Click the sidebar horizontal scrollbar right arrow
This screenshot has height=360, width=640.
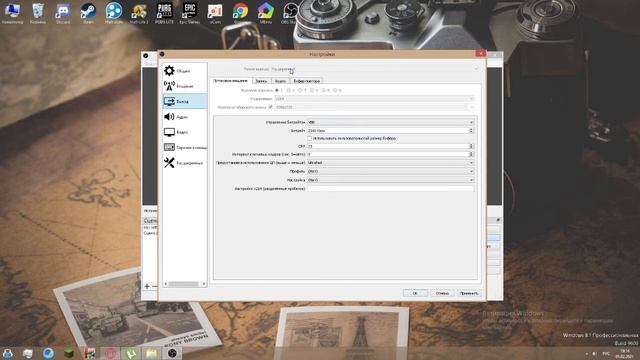[204, 284]
